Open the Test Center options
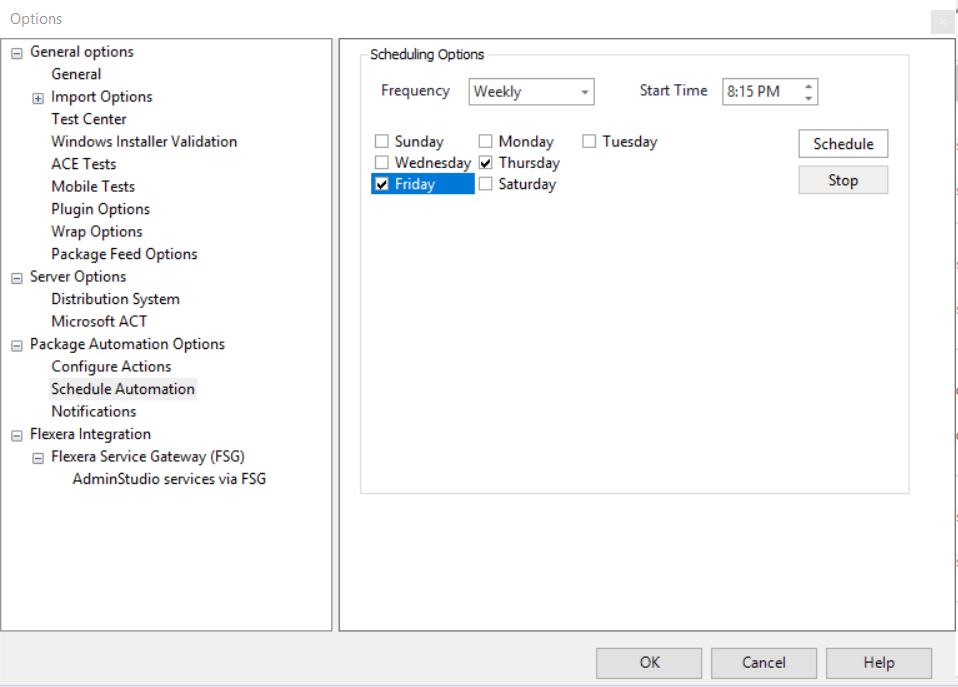This screenshot has height=687, width=958. [89, 120]
